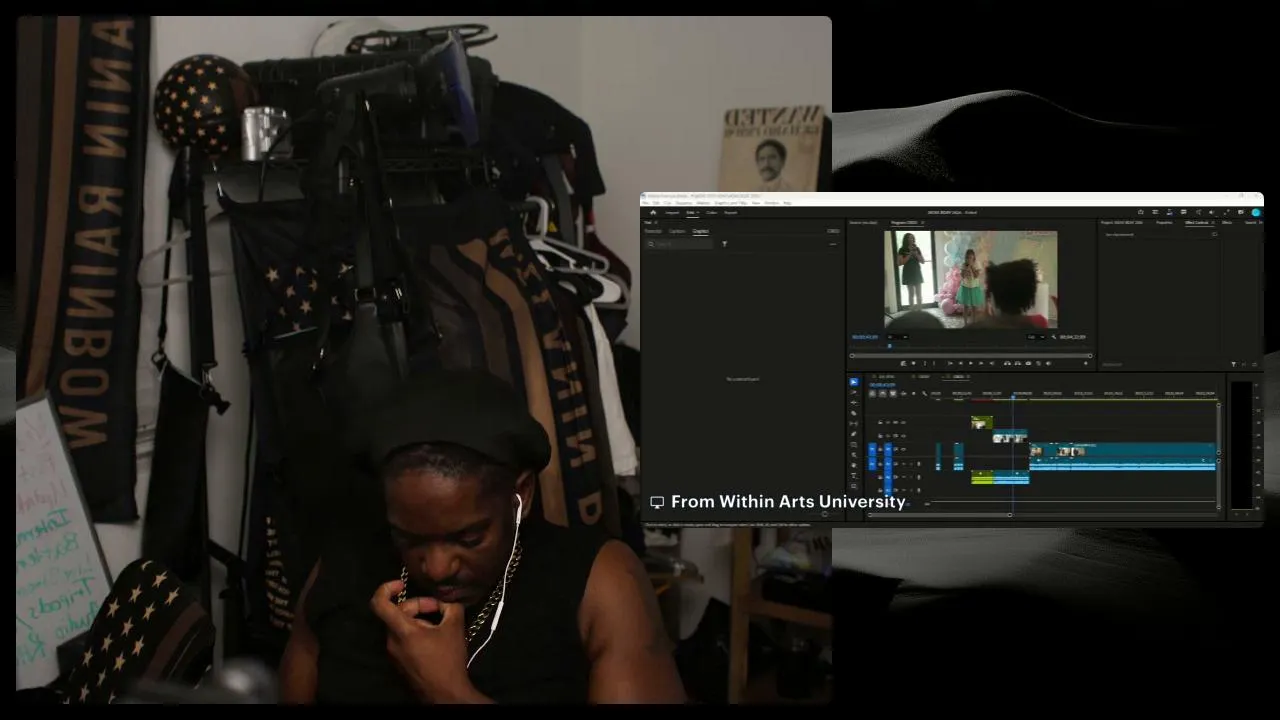Mute audio track A1
The height and width of the screenshot is (720, 1280).
(903, 463)
